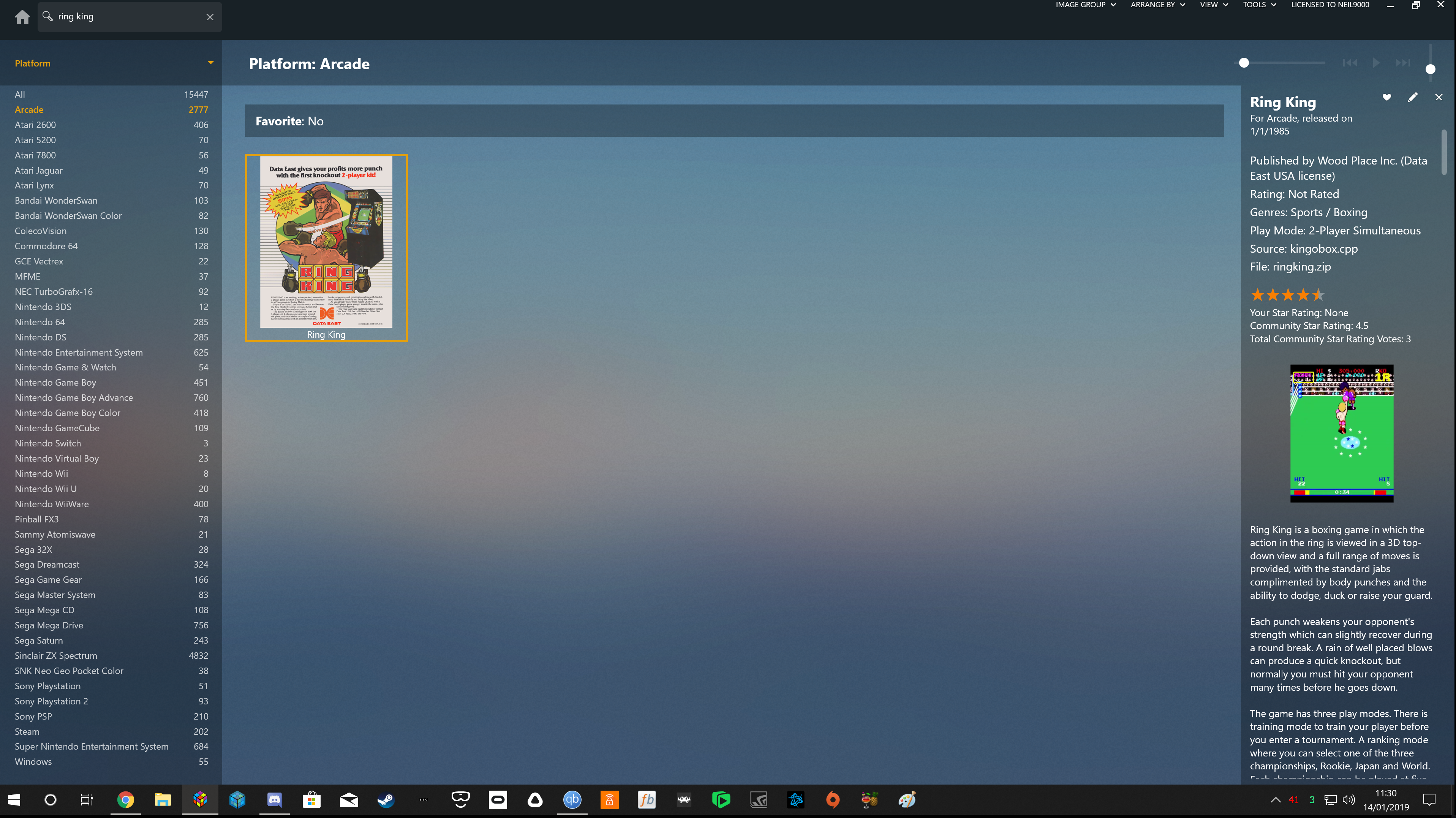Select the Arcade platform

tap(111, 110)
